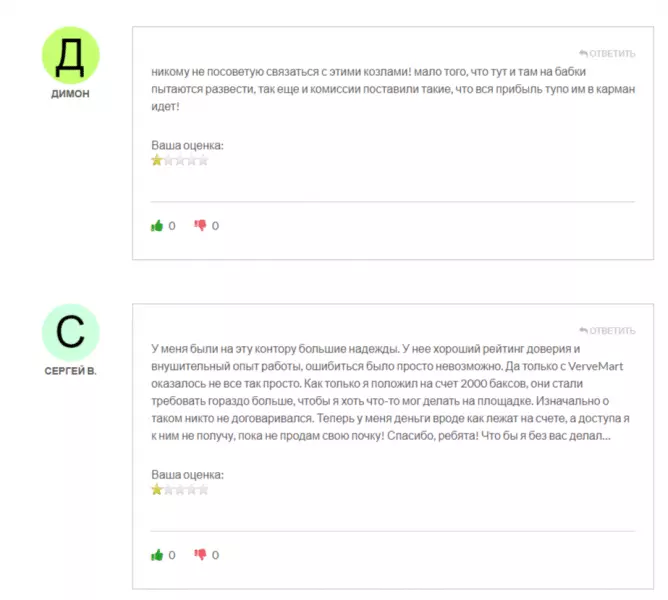The image size is (668, 600).
Task: Click the dislike counter on Сергей's review
Action: coord(215,555)
